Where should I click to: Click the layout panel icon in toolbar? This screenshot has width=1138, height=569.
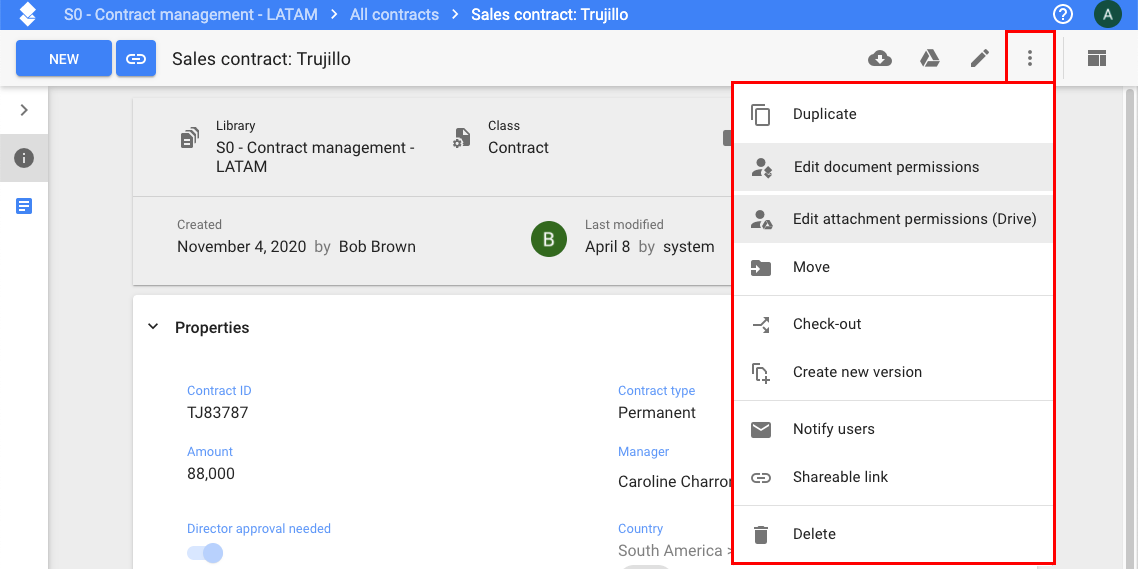coord(1097,59)
